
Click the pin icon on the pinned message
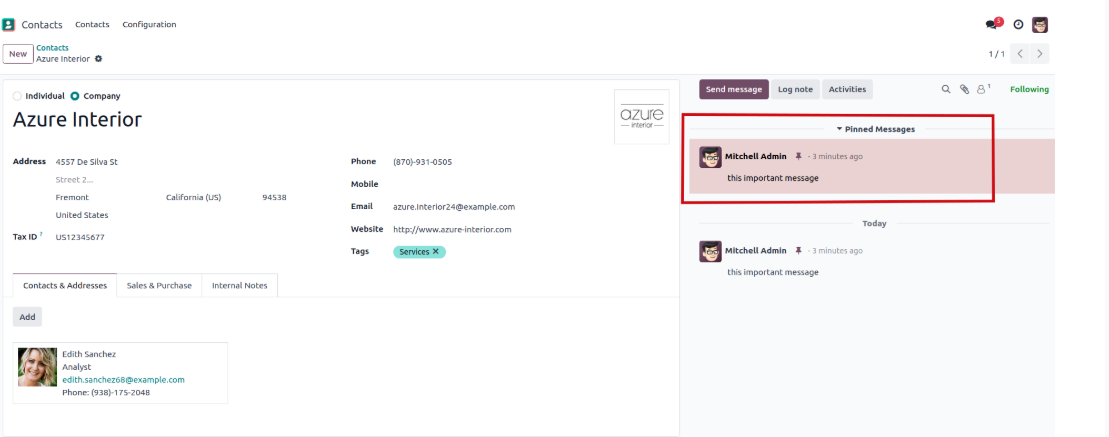click(798, 156)
